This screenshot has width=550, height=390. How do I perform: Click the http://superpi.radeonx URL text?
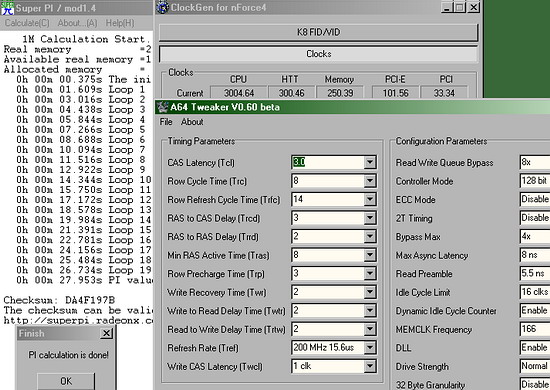[78, 321]
